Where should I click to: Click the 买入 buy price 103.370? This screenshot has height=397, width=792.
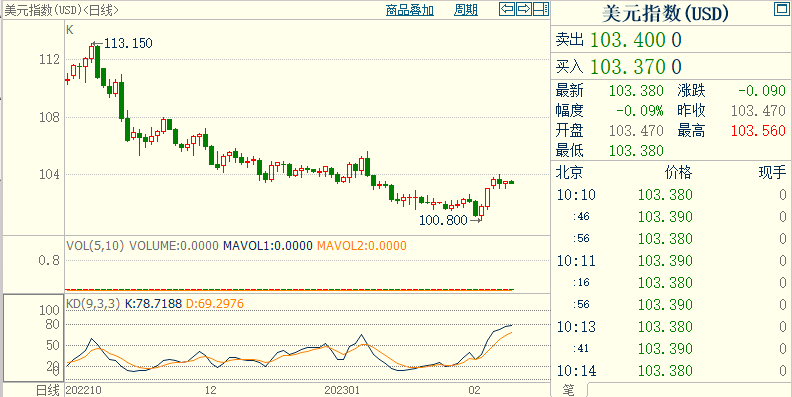tap(635, 67)
